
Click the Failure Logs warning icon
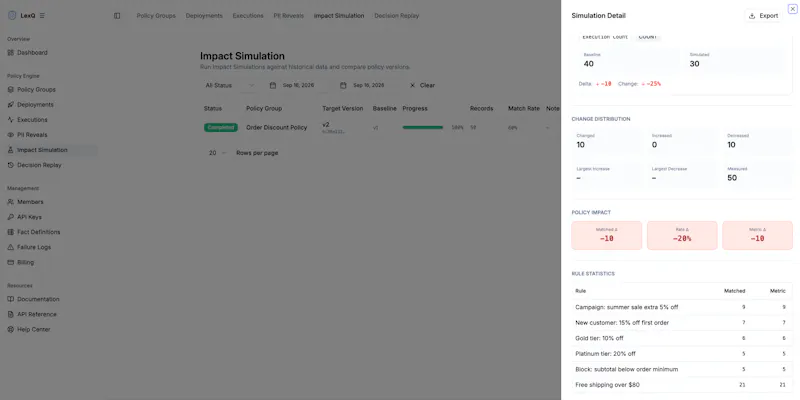point(11,247)
